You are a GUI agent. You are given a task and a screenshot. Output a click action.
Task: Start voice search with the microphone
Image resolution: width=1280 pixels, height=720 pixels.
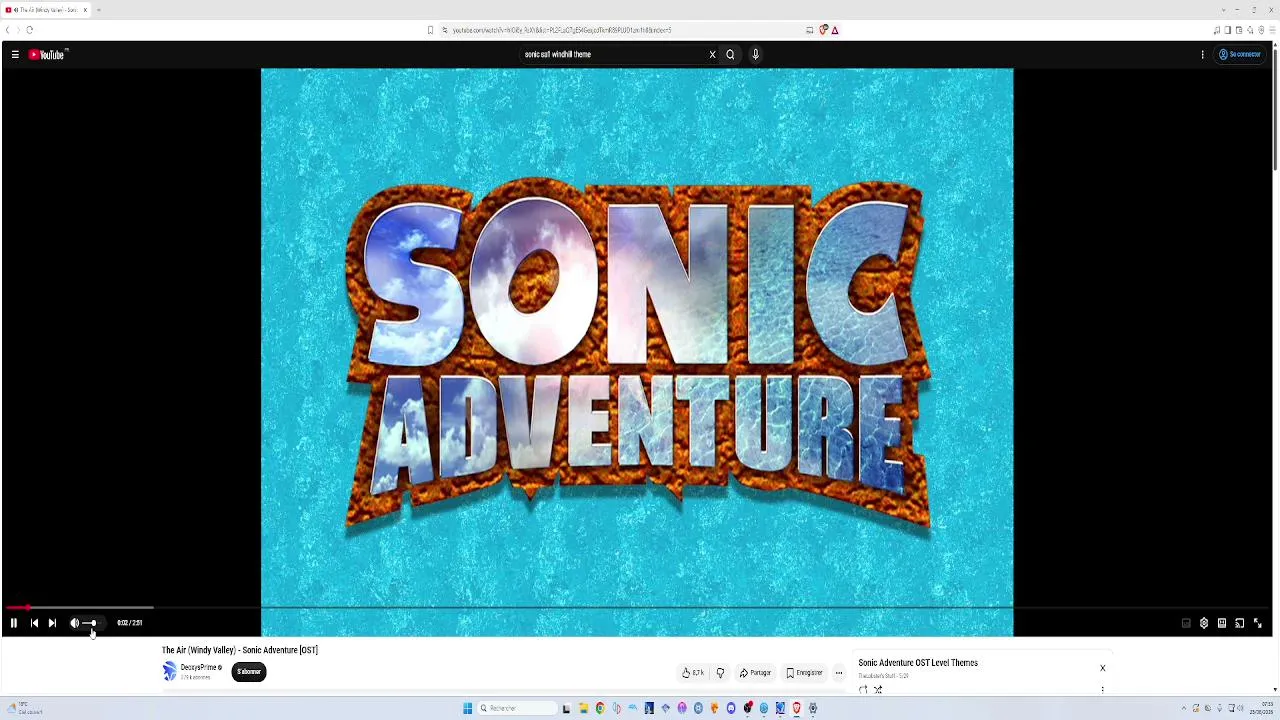coord(755,55)
